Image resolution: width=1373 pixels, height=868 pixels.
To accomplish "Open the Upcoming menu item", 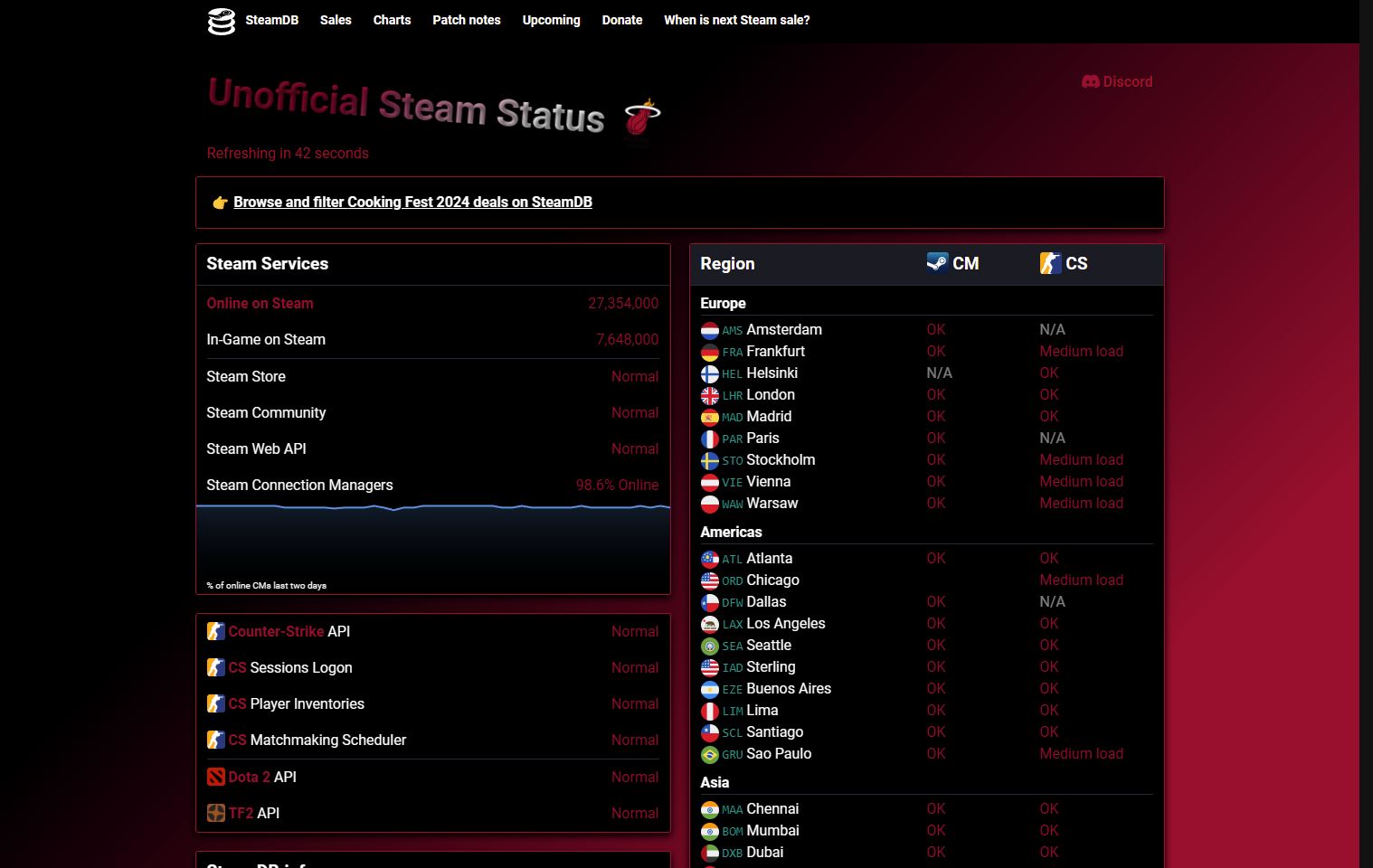I will coord(551,20).
